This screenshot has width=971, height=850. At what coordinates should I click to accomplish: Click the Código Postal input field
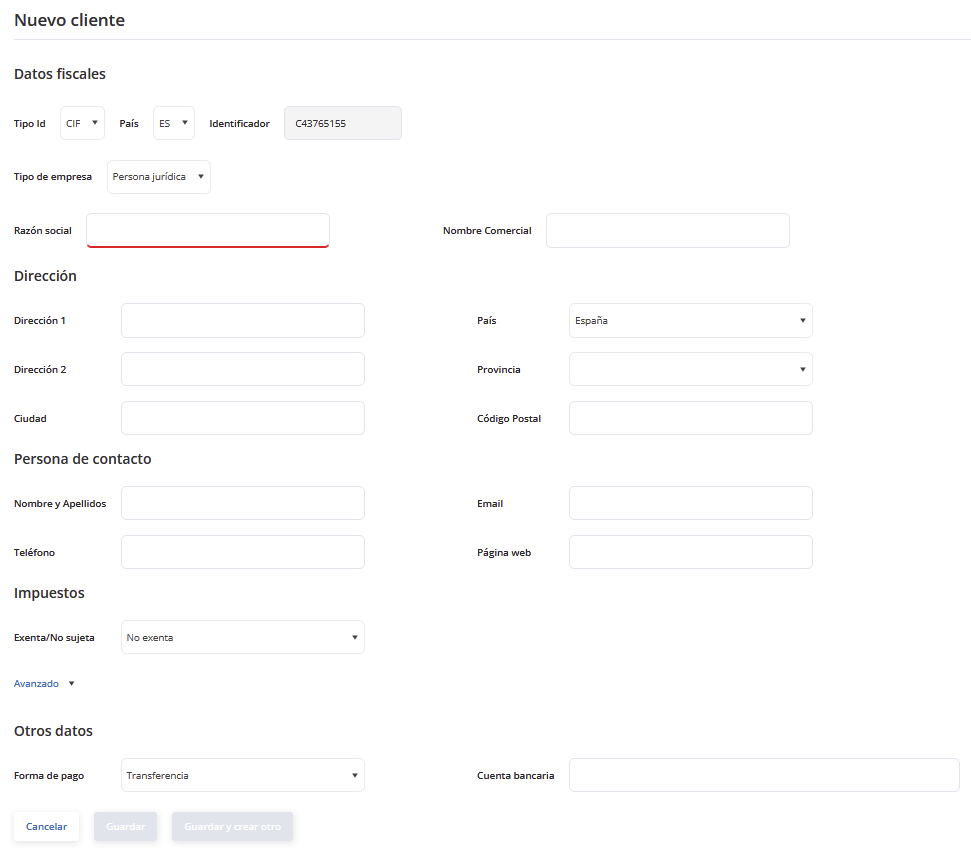690,418
